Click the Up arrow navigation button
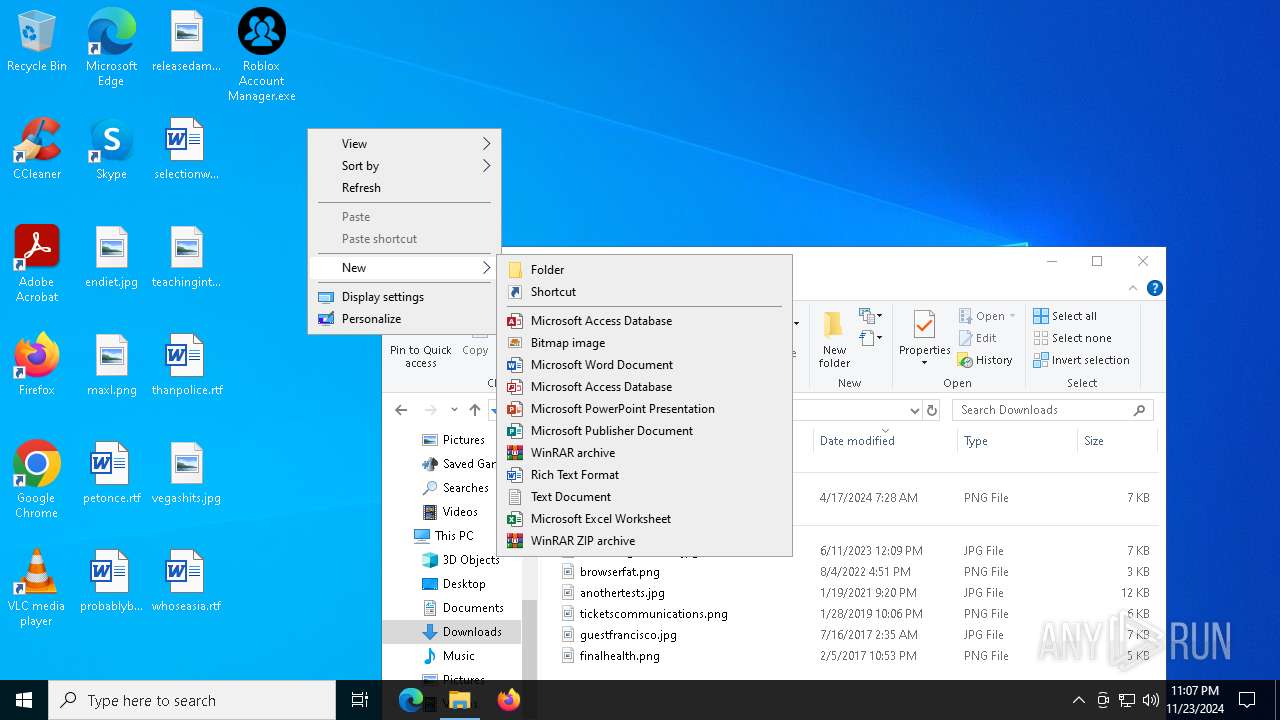This screenshot has height=720, width=1280. pyautogui.click(x=475, y=410)
